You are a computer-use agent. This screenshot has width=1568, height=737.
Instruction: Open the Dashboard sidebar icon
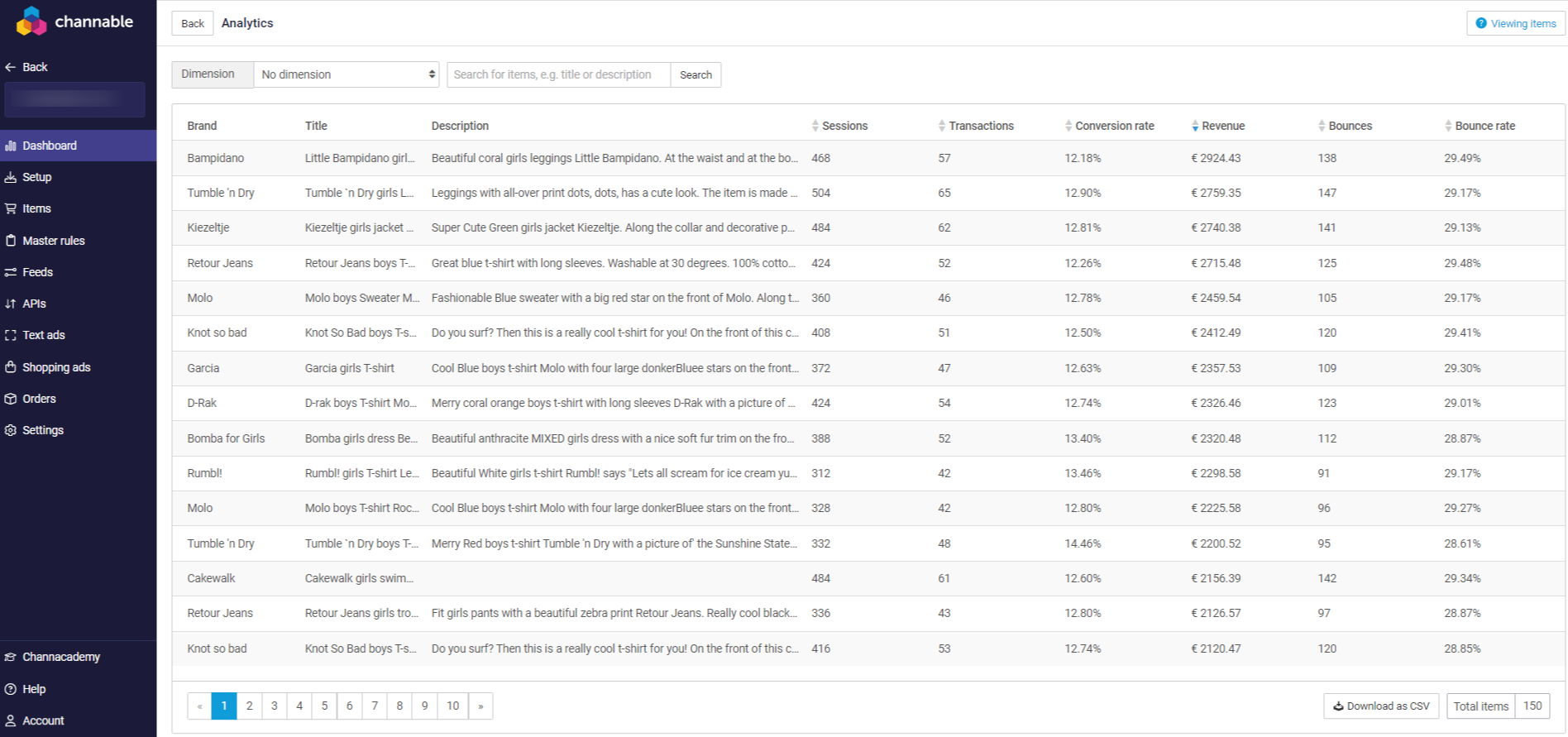coord(11,146)
